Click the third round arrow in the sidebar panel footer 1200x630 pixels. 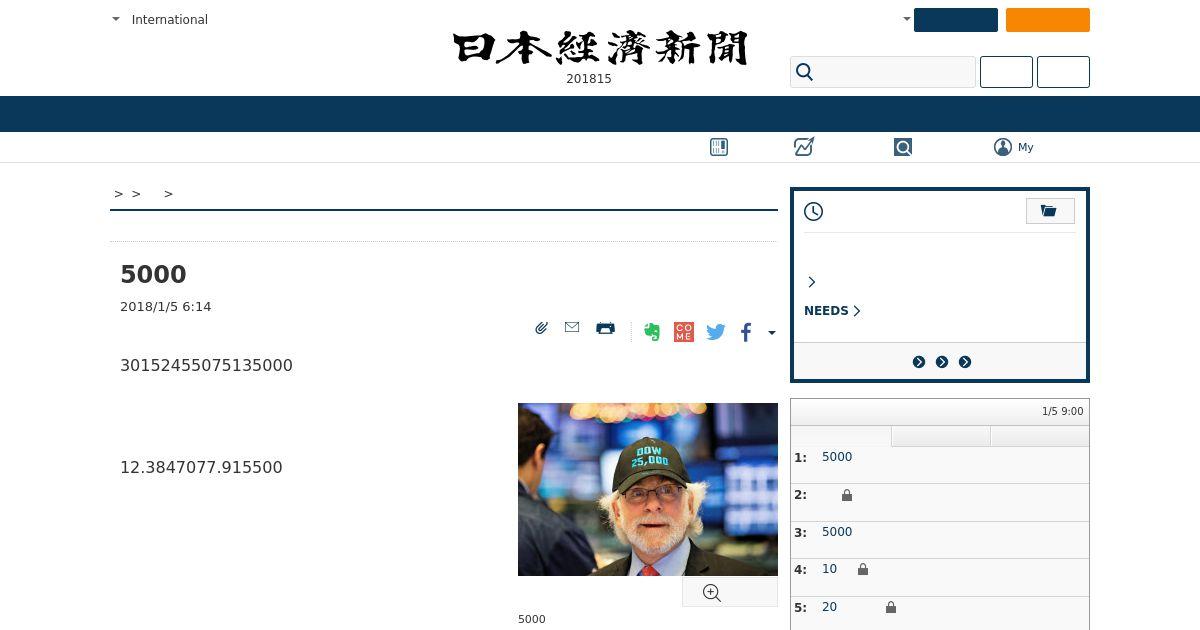(965, 362)
